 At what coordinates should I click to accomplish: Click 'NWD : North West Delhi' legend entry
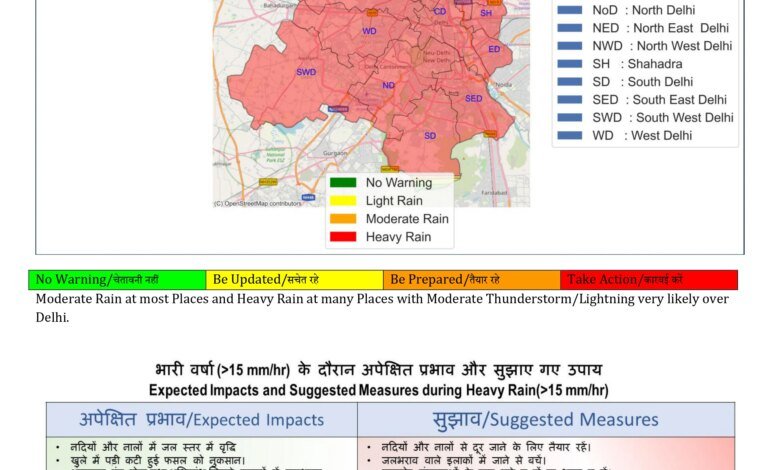pyautogui.click(x=662, y=46)
